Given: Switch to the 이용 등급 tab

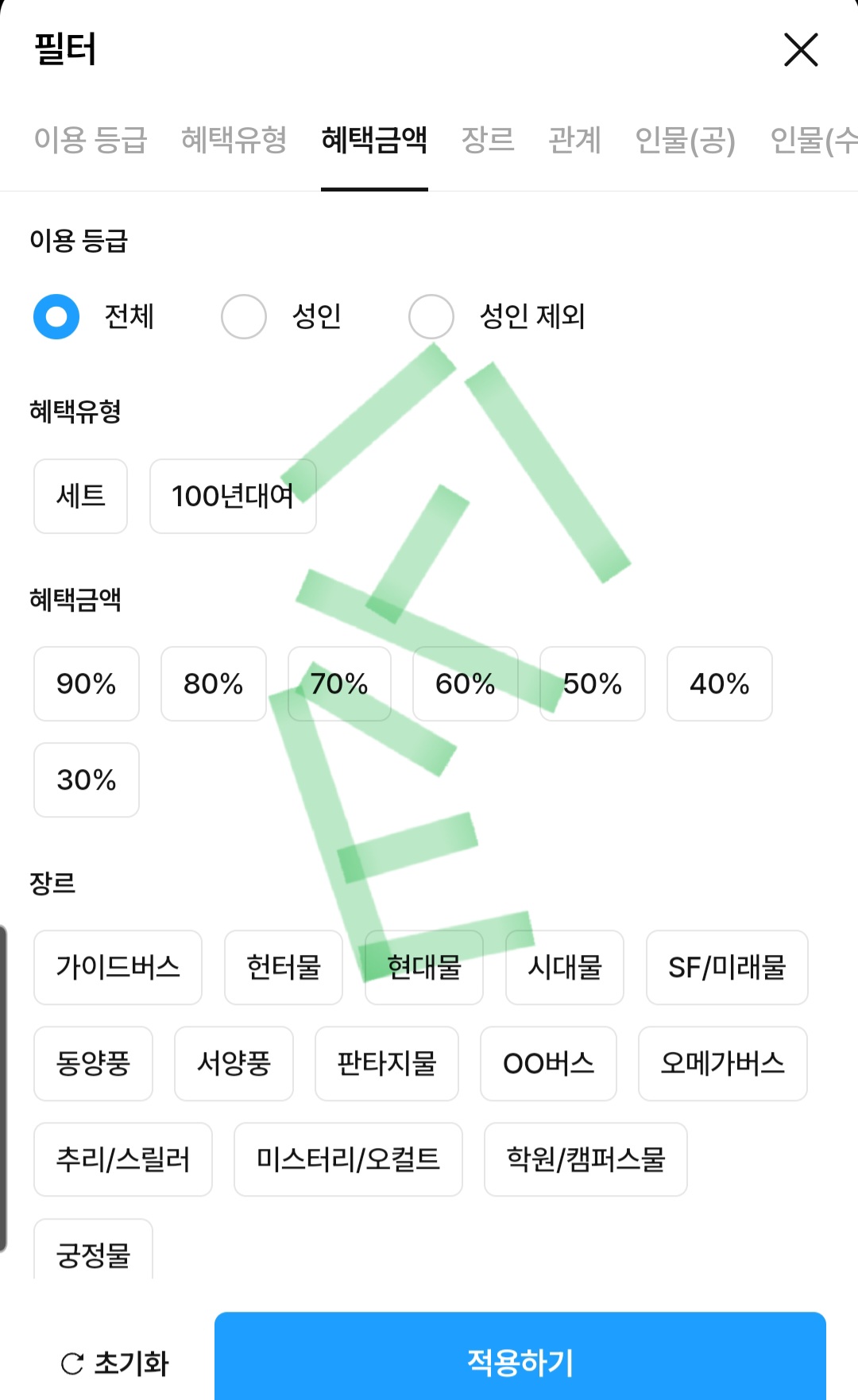Looking at the screenshot, I should pos(91,140).
